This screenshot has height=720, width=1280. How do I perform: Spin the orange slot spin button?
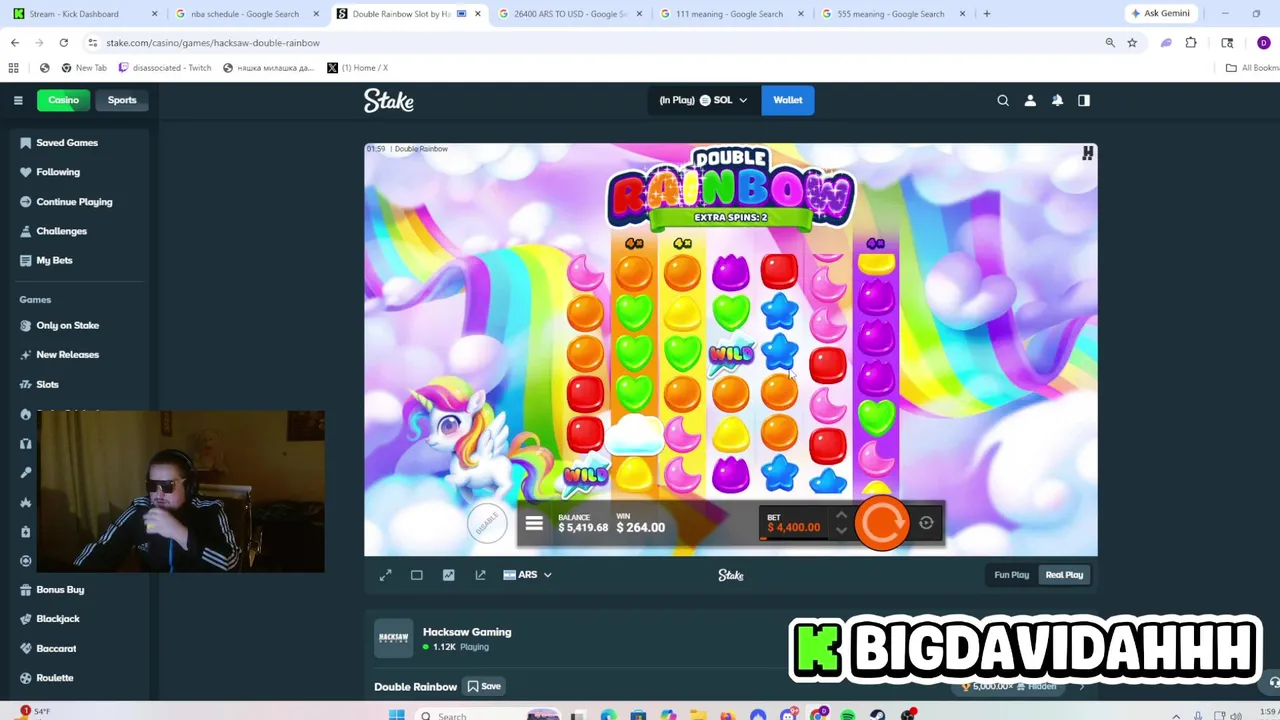click(x=882, y=523)
